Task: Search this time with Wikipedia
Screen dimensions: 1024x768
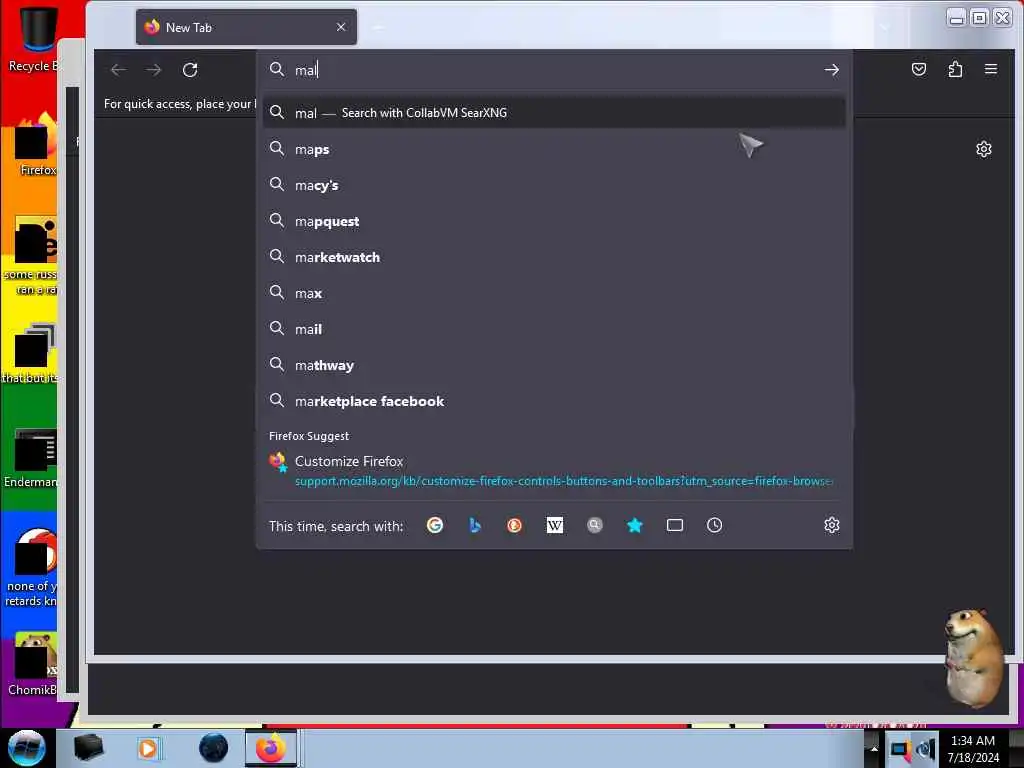Action: [554, 525]
